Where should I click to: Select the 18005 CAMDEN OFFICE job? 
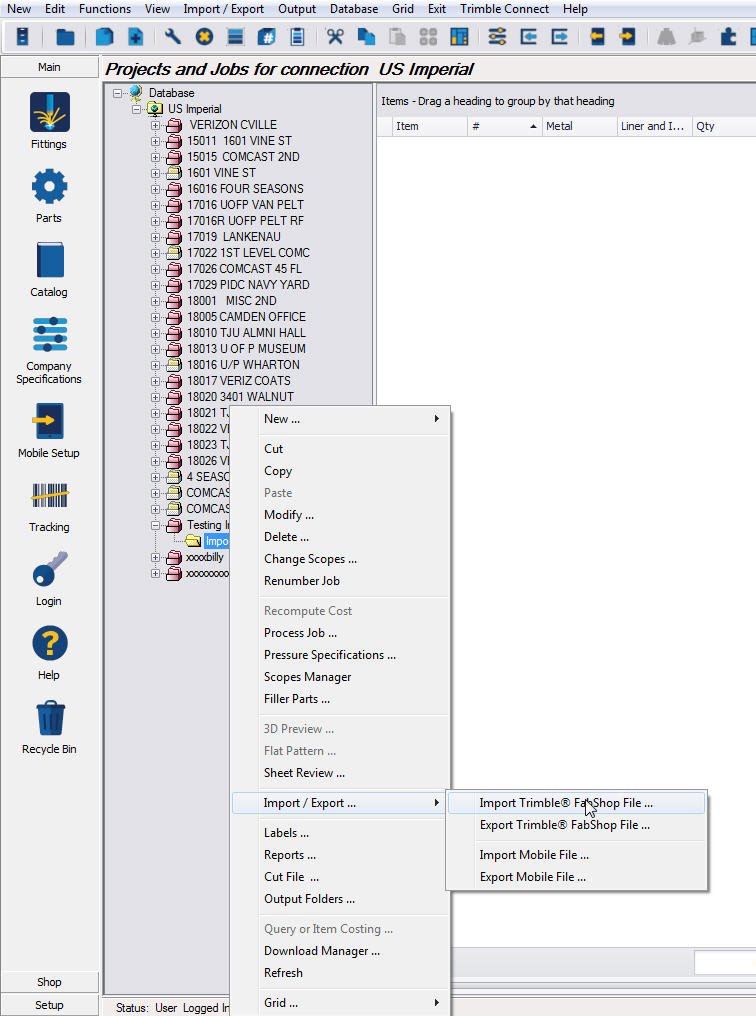246,317
